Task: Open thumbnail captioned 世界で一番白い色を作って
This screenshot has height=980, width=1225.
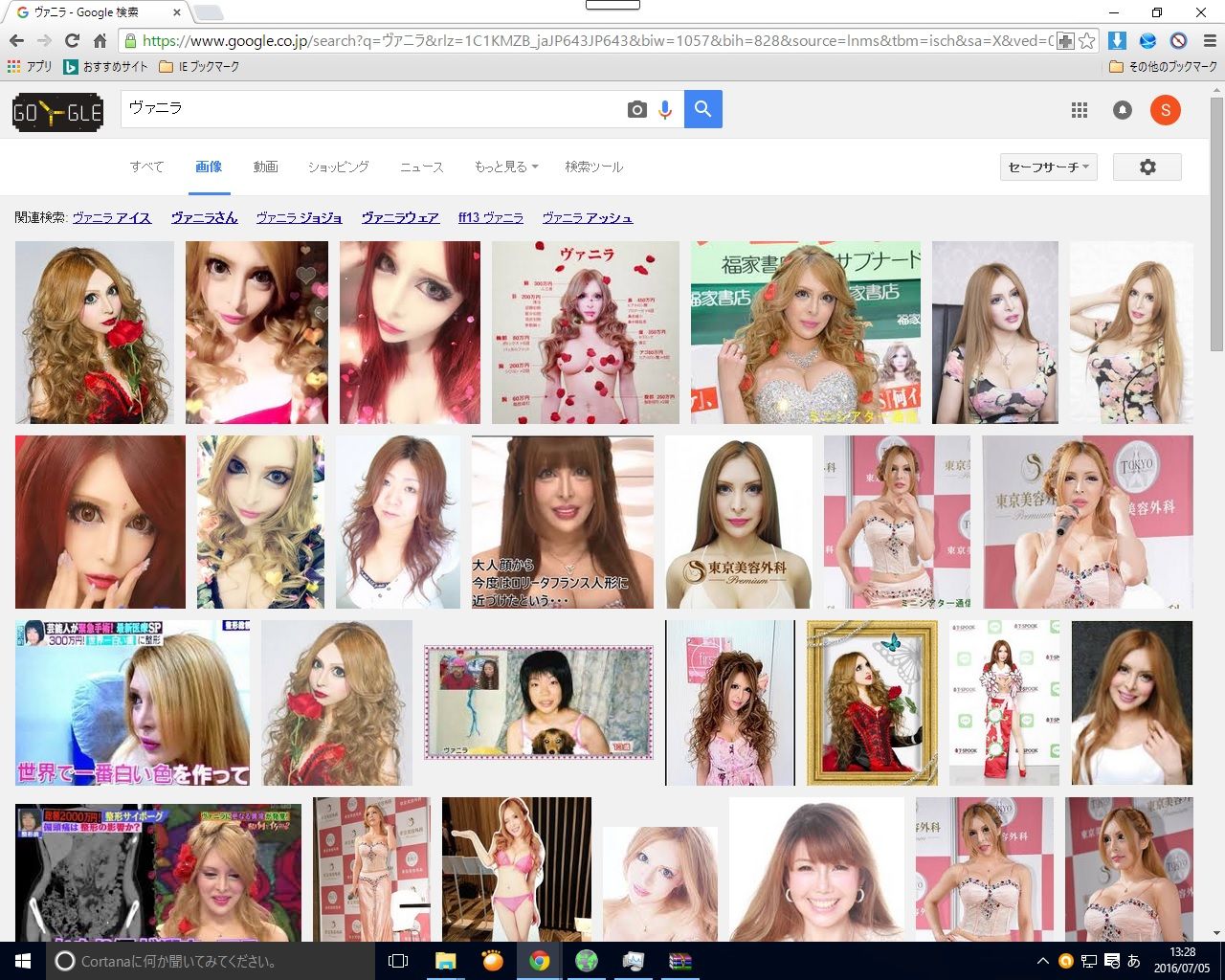Action: click(133, 703)
